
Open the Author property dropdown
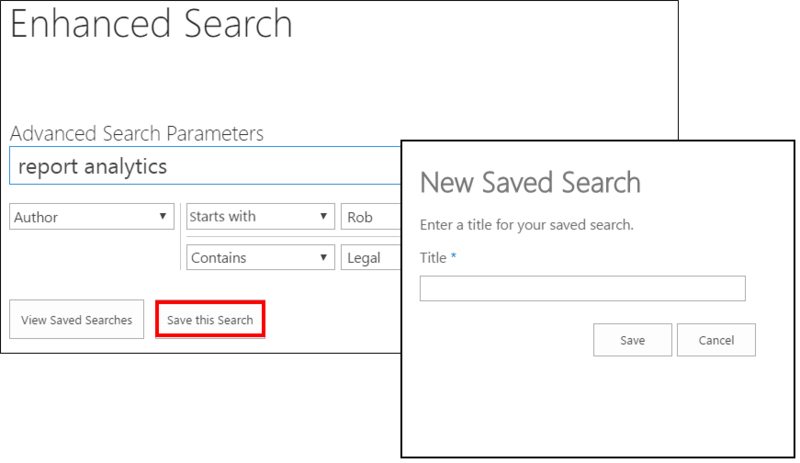[x=92, y=217]
